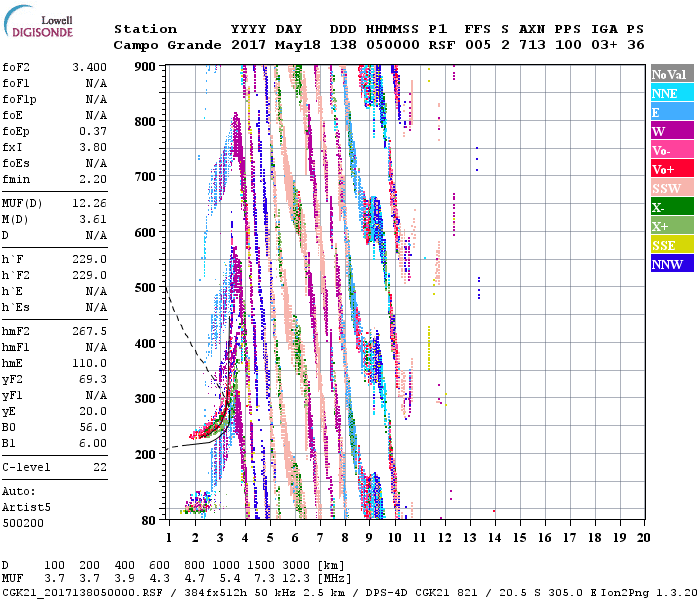Click the 20 MHz frequency axis label
The height and width of the screenshot is (600, 700).
643,538
